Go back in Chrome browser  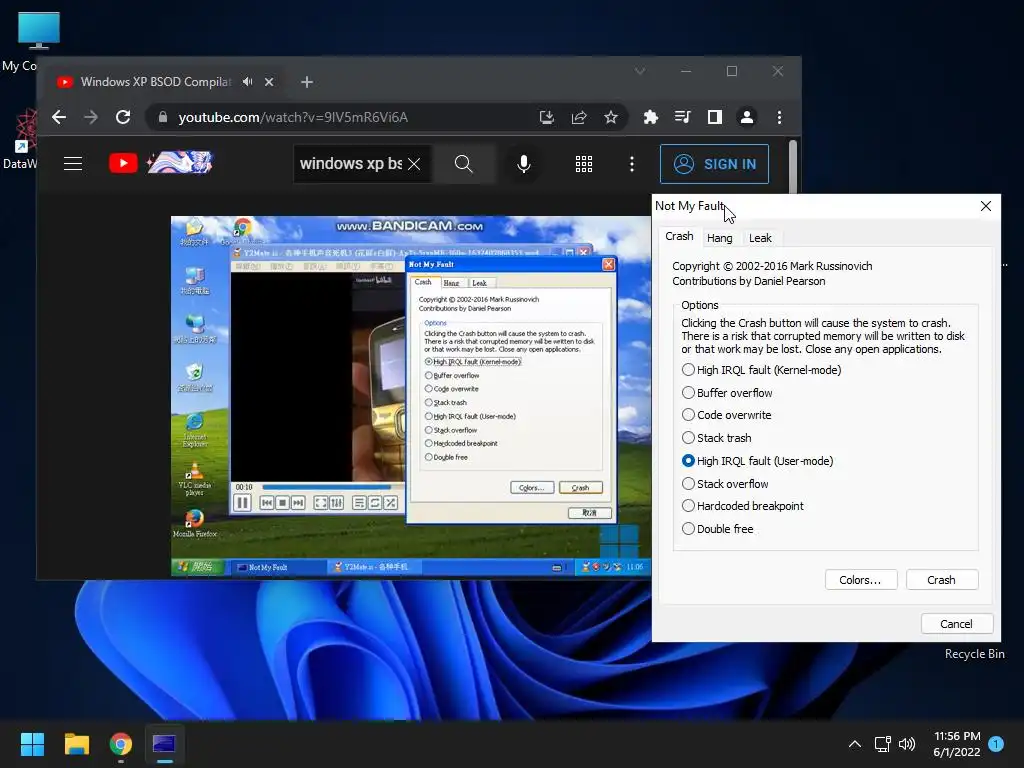tap(59, 117)
